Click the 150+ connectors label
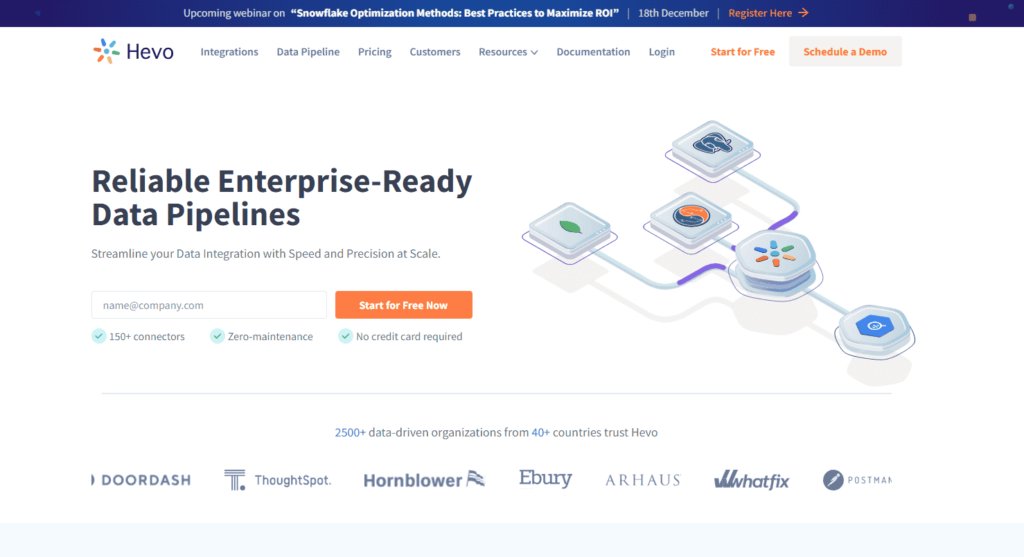This screenshot has height=557, width=1024. [147, 336]
